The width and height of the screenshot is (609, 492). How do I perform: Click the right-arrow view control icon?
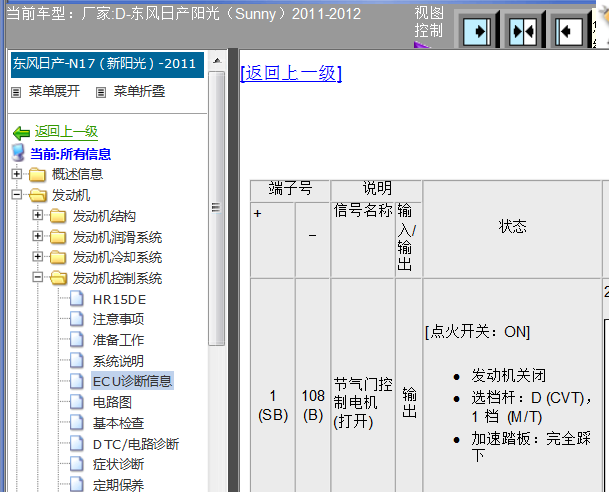[477, 31]
